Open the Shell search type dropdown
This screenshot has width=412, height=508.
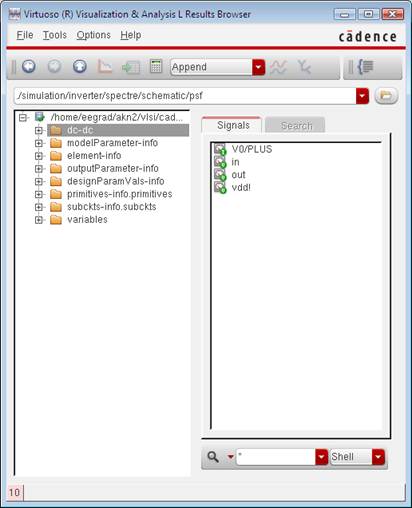tap(378, 457)
